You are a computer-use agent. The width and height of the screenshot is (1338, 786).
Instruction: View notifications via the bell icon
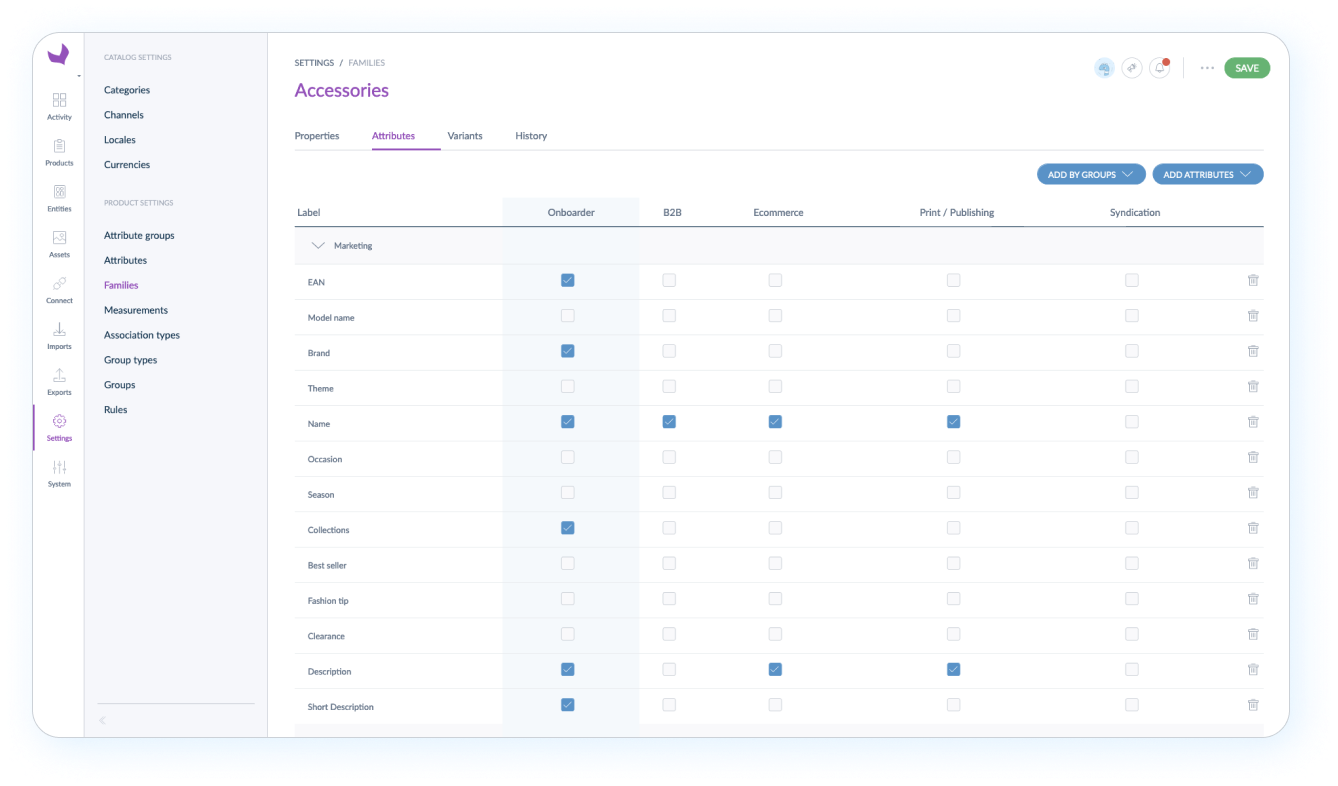click(1159, 67)
